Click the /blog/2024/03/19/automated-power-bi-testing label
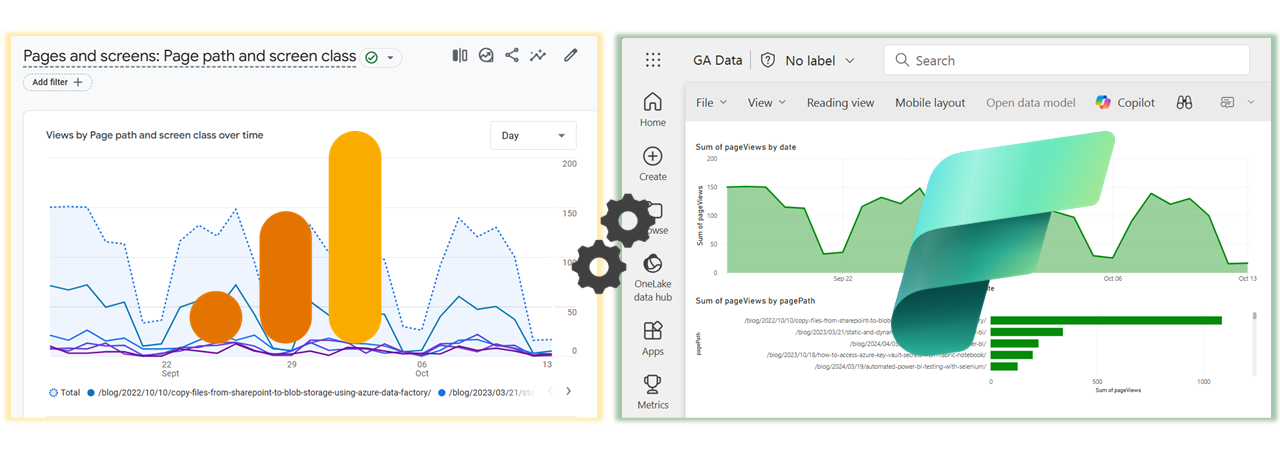1280x455 pixels. 900,366
